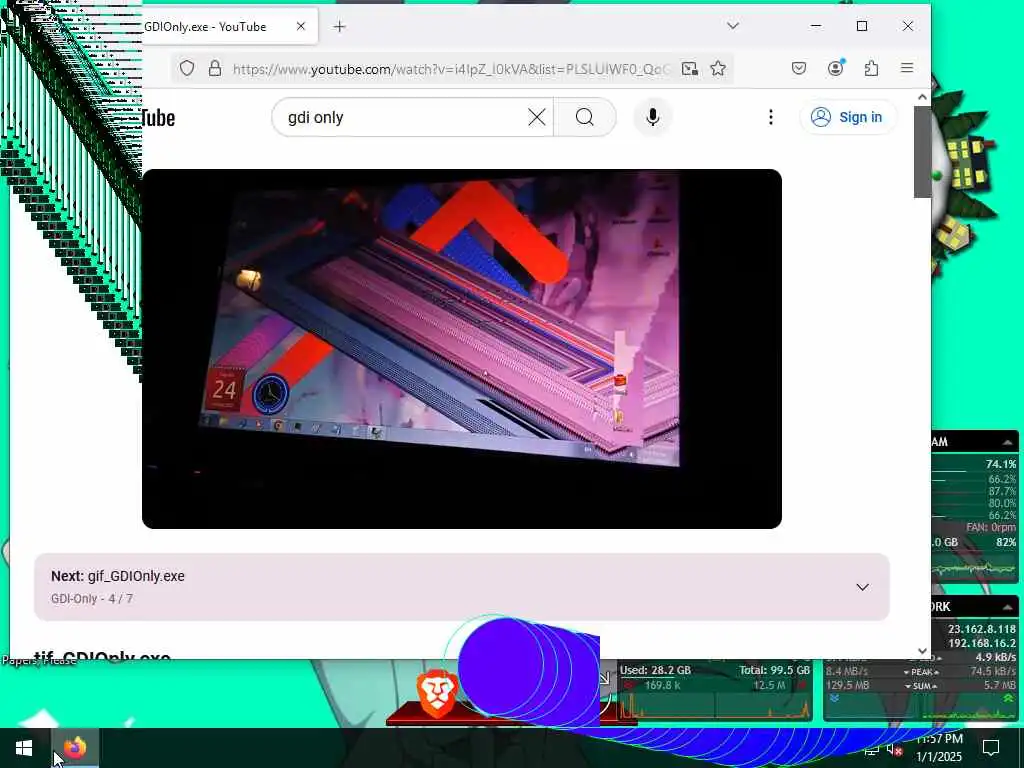Image resolution: width=1024 pixels, height=768 pixels.
Task: Click the 'FAN: 0rpm' readout
Action: tap(991, 527)
